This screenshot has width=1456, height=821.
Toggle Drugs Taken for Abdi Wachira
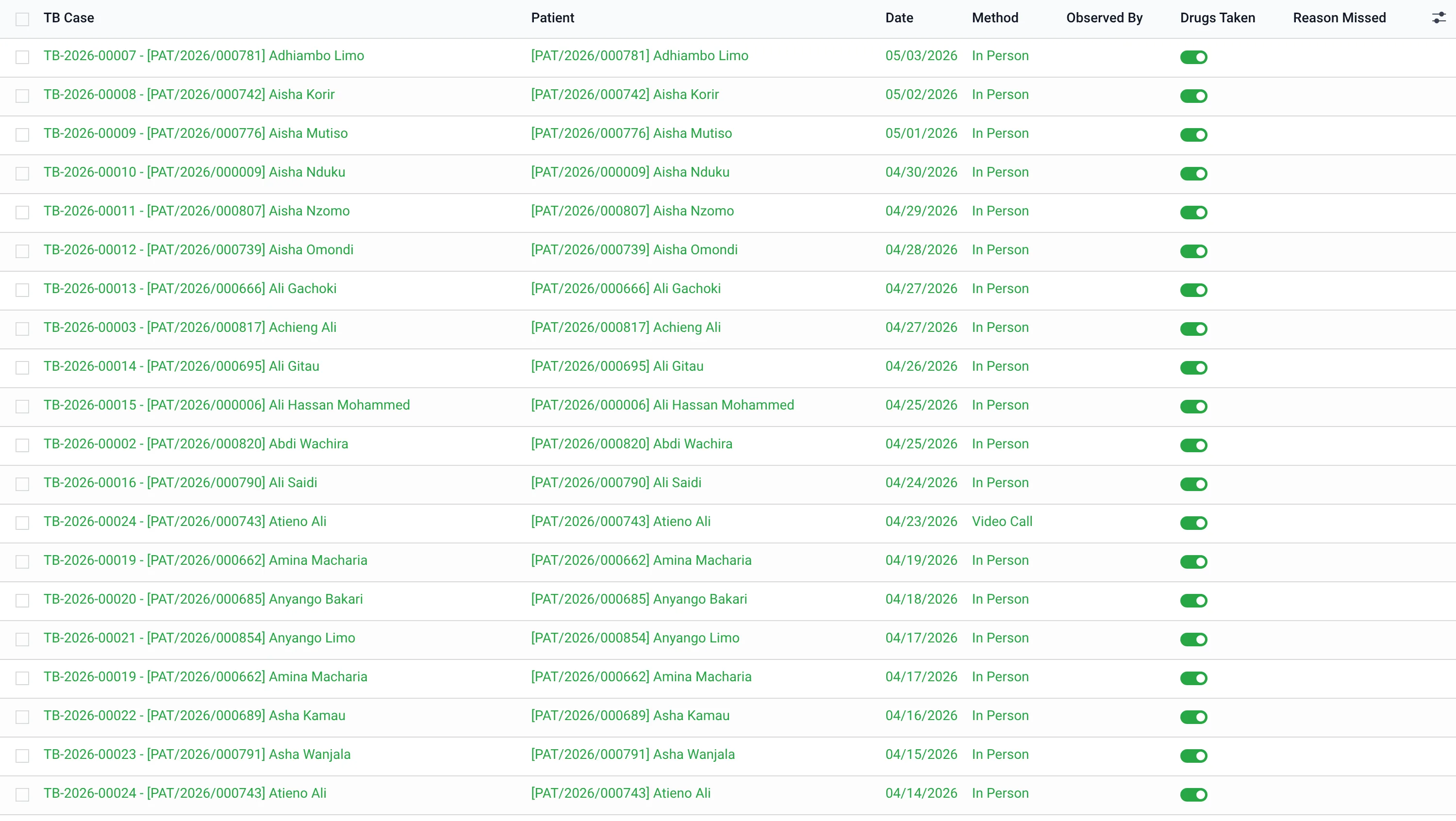pos(1193,445)
